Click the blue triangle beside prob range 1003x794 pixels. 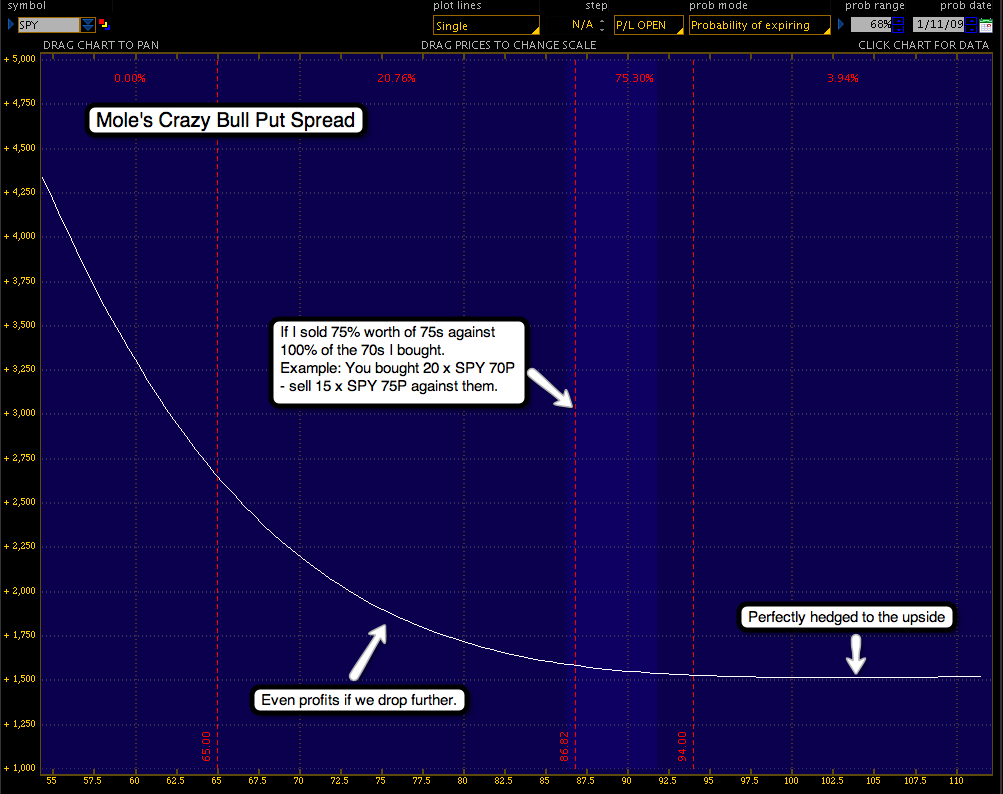tap(841, 24)
